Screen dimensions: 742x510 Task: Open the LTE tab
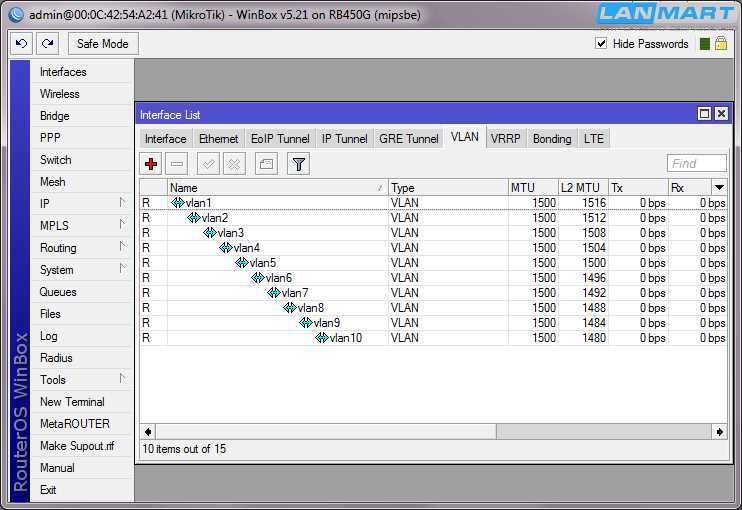coord(593,139)
